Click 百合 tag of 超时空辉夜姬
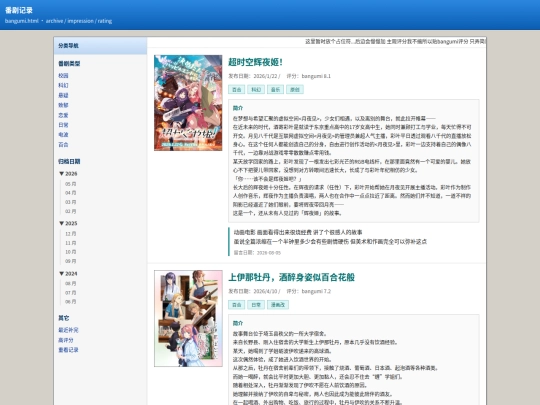Viewport: 540px width, 405px height. 237,90
